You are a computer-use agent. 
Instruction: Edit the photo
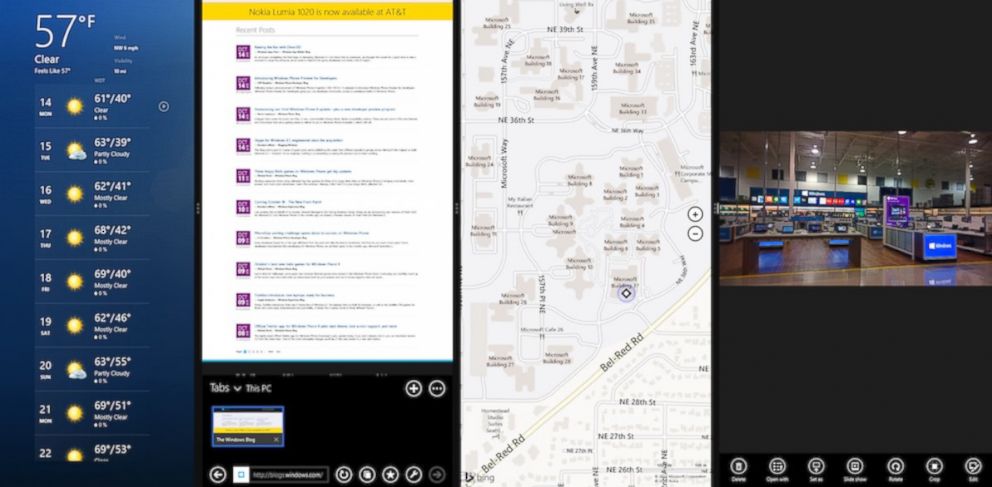click(973, 469)
